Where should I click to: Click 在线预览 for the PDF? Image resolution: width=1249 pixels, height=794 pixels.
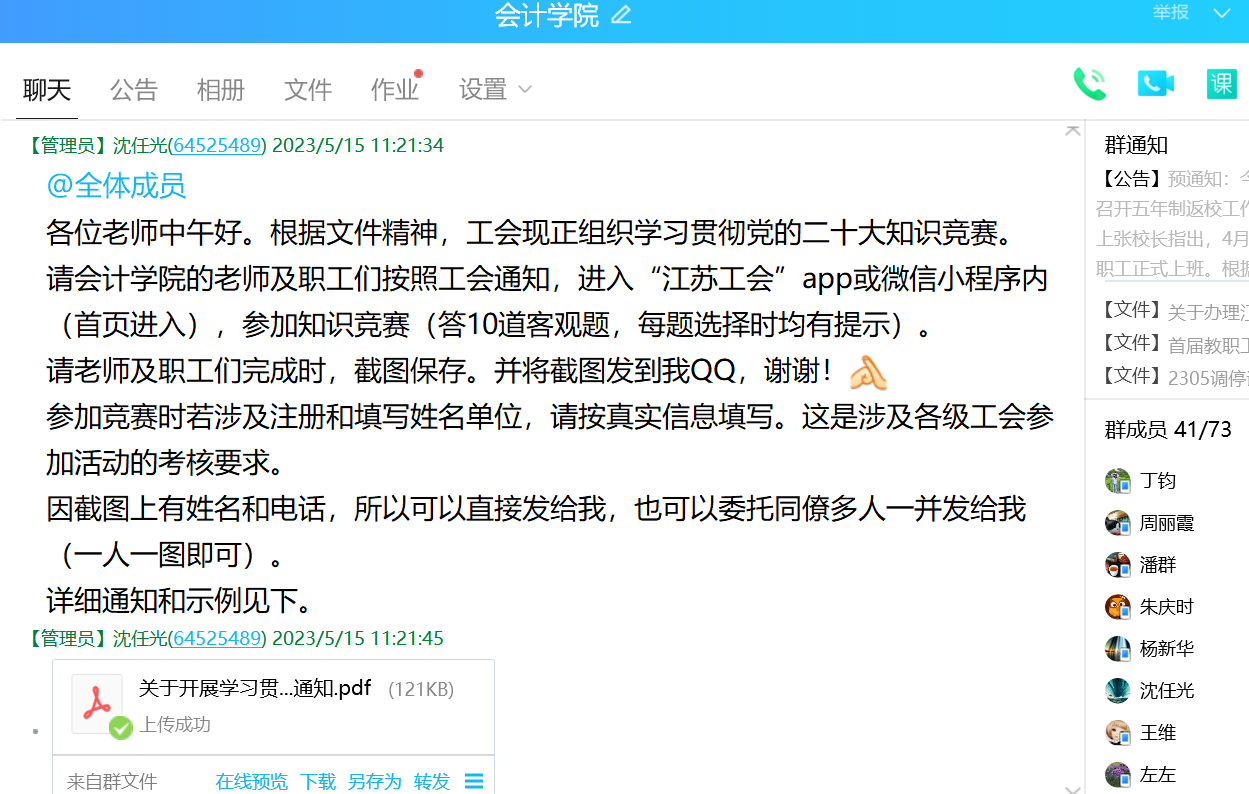pyautogui.click(x=251, y=781)
